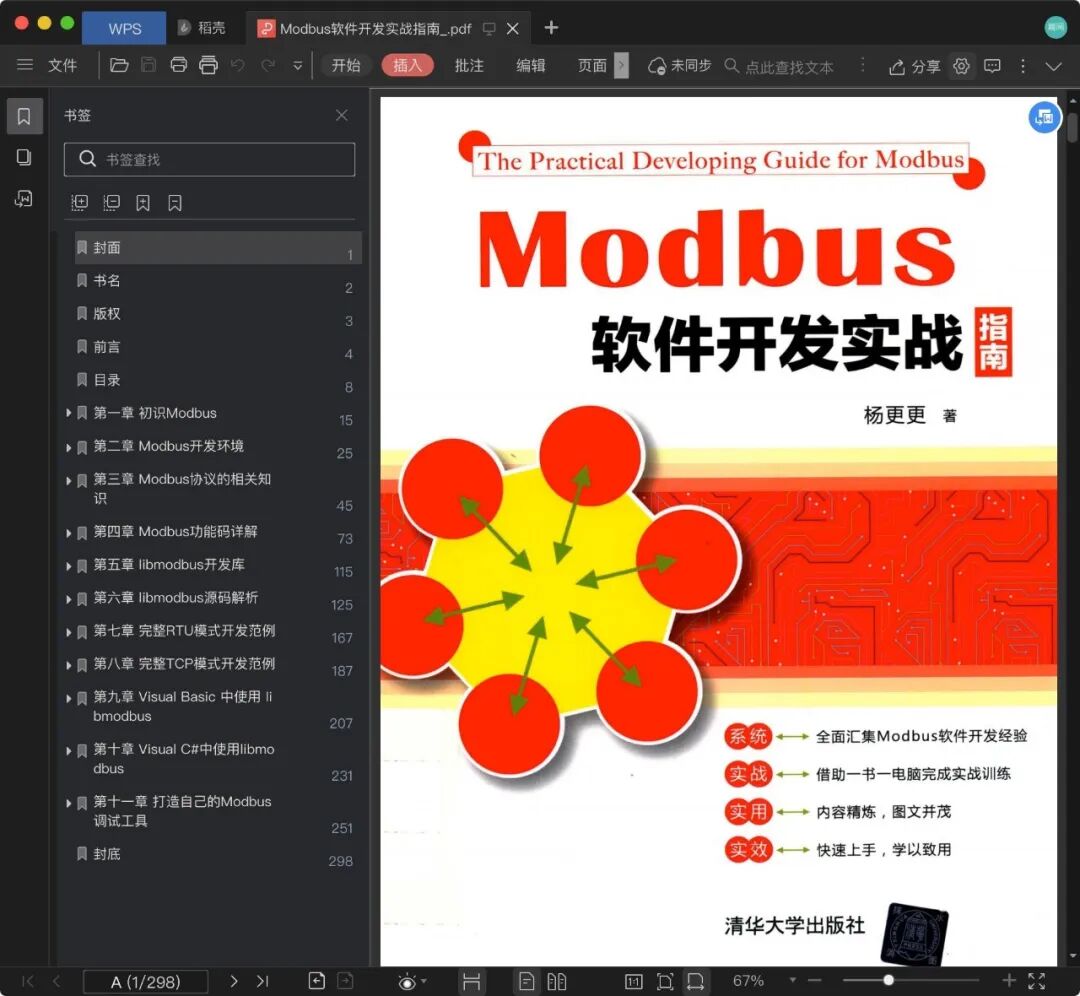Click the print icon in the toolbar

pyautogui.click(x=179, y=63)
